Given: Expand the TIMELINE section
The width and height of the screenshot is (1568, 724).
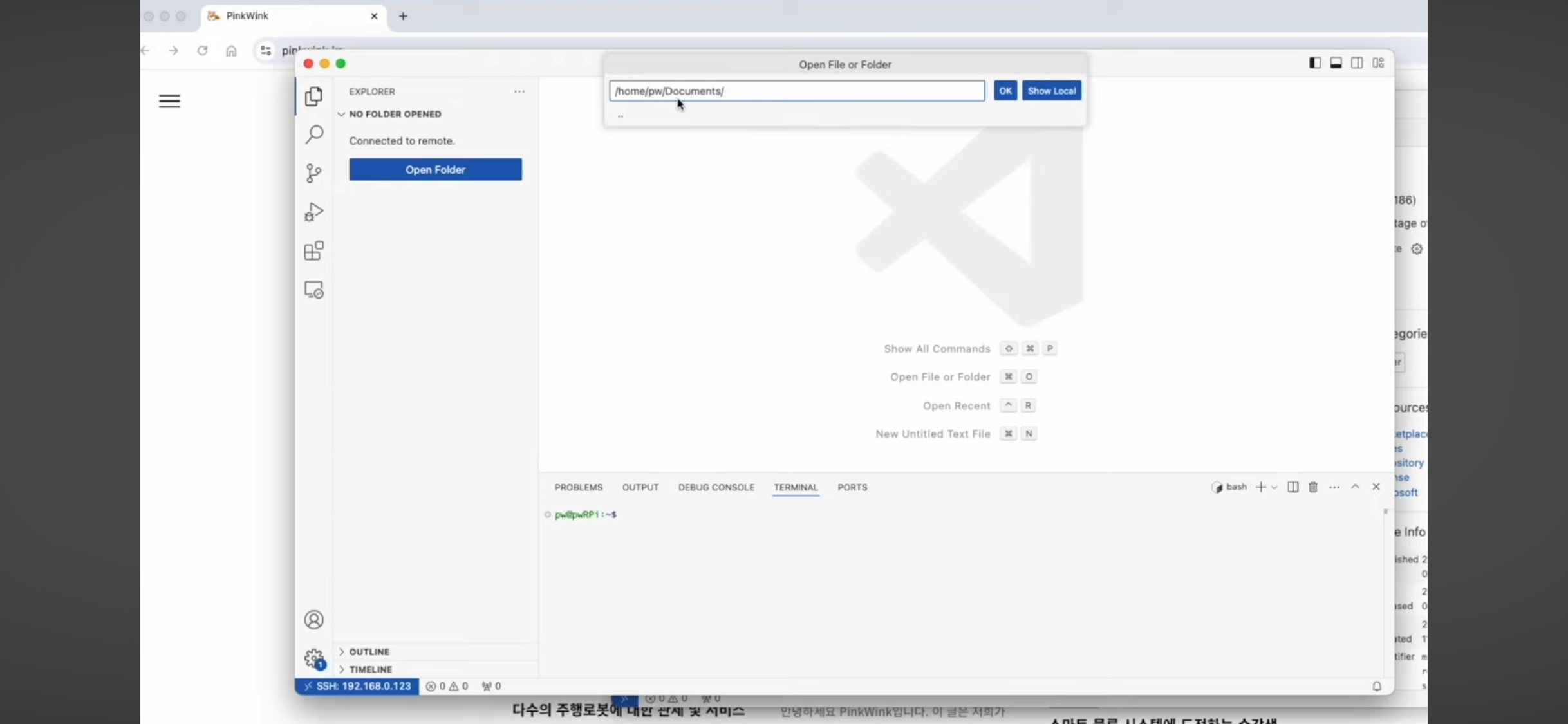Looking at the screenshot, I should tap(370, 669).
